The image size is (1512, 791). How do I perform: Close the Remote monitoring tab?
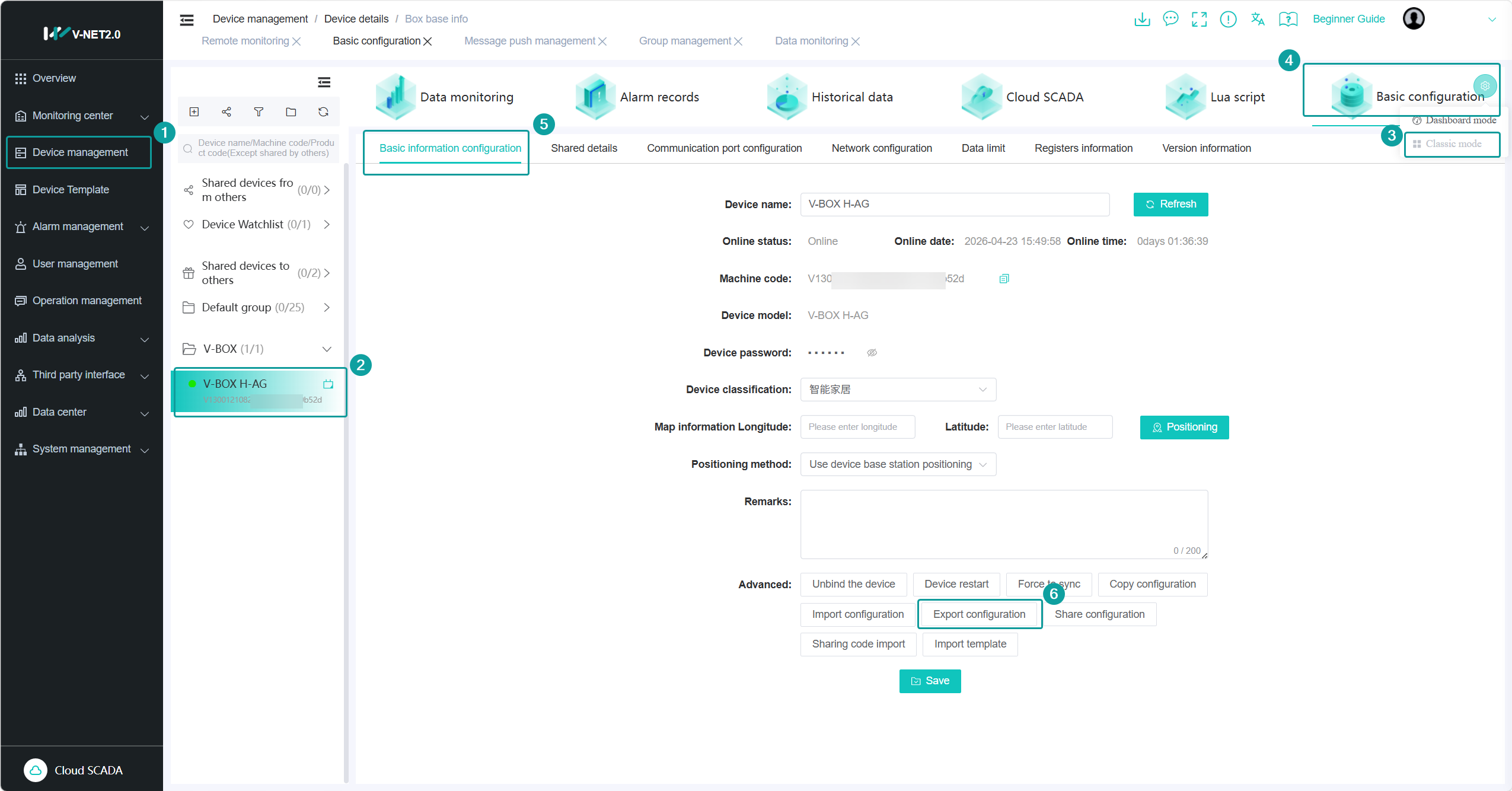296,42
